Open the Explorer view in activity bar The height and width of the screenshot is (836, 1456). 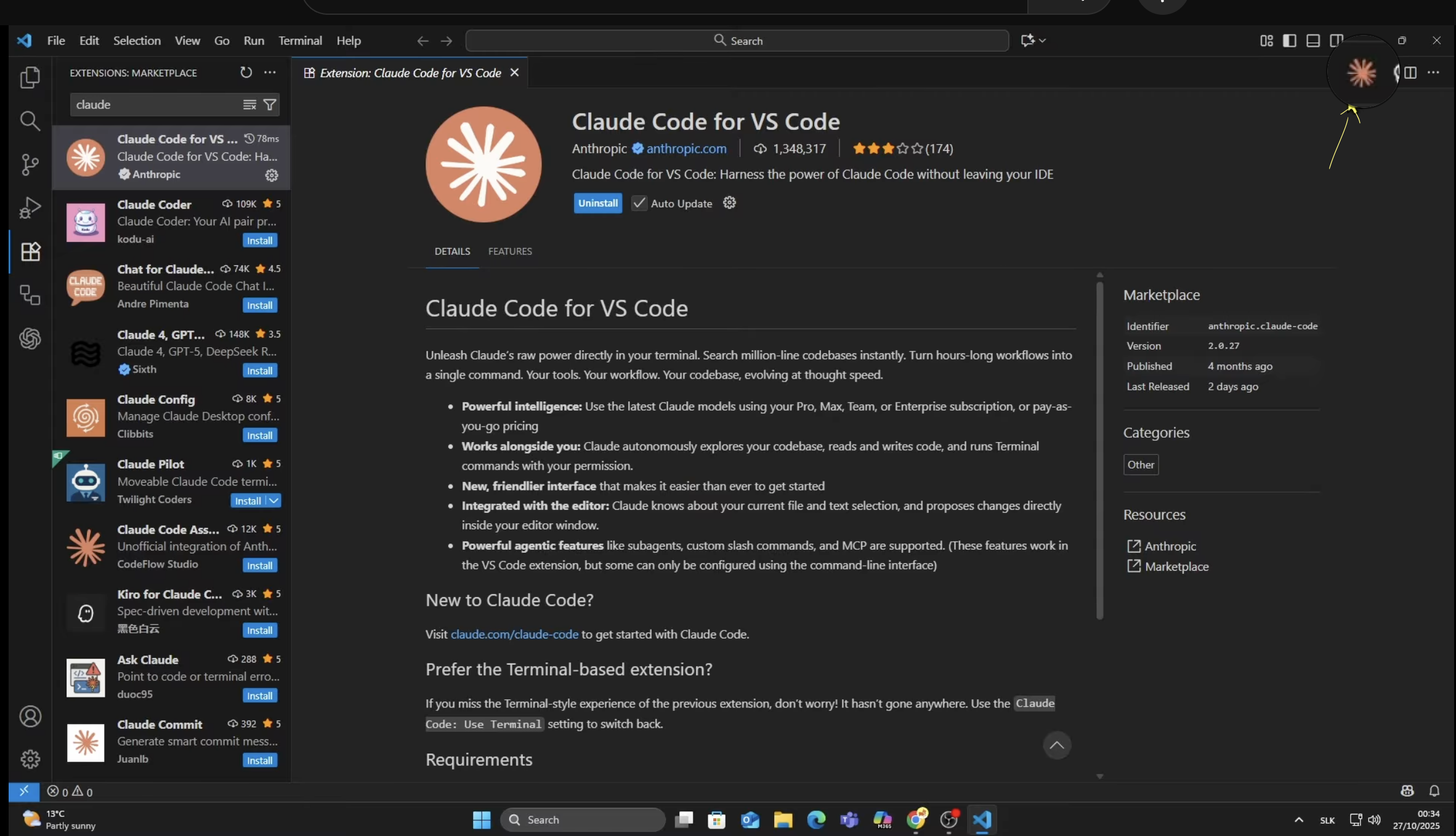(30, 77)
